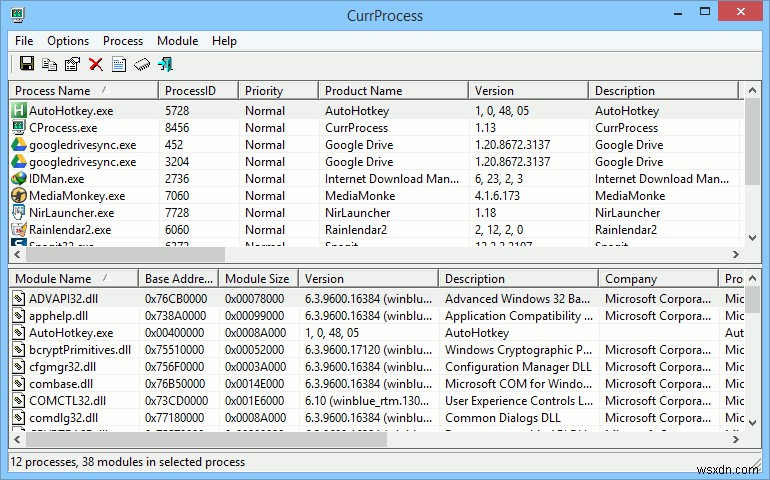Open the Process menu
Screen dimensions: 770x480
coord(123,41)
